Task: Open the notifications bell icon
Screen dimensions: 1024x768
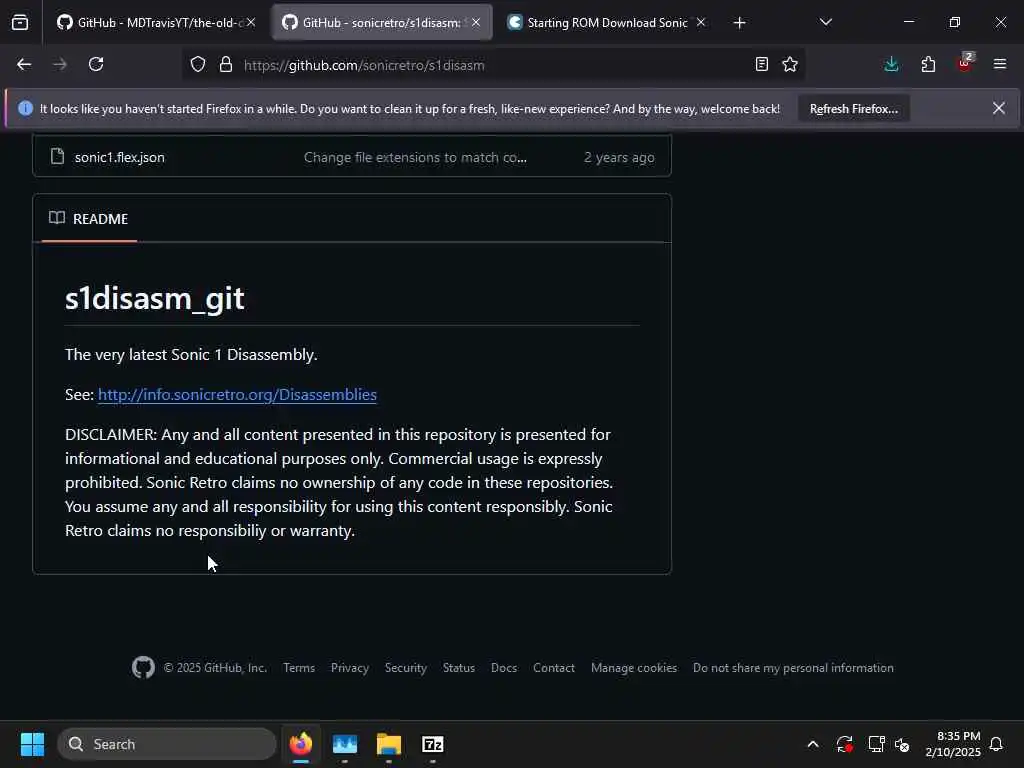Action: (997, 744)
